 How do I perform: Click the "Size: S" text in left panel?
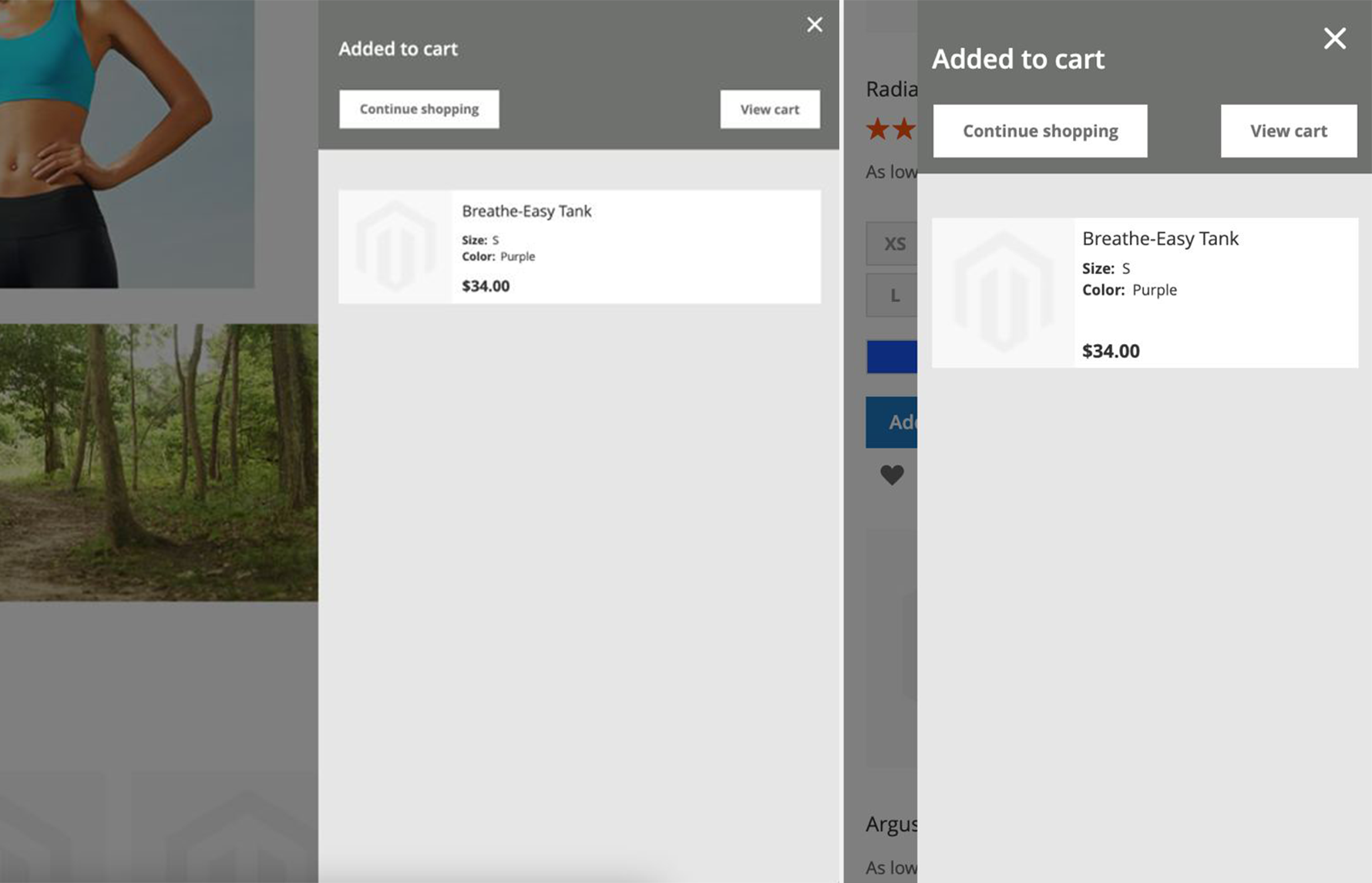coord(480,240)
